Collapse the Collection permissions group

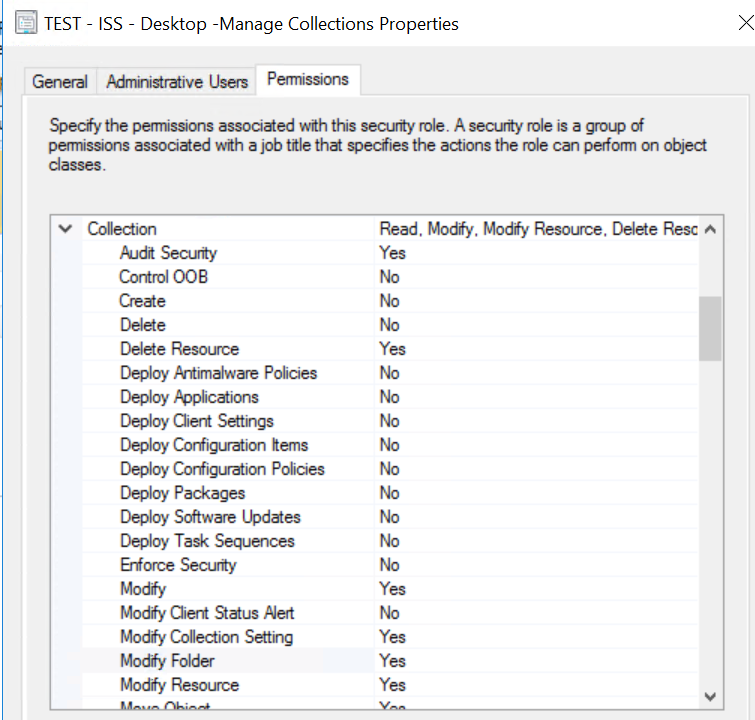tap(65, 228)
